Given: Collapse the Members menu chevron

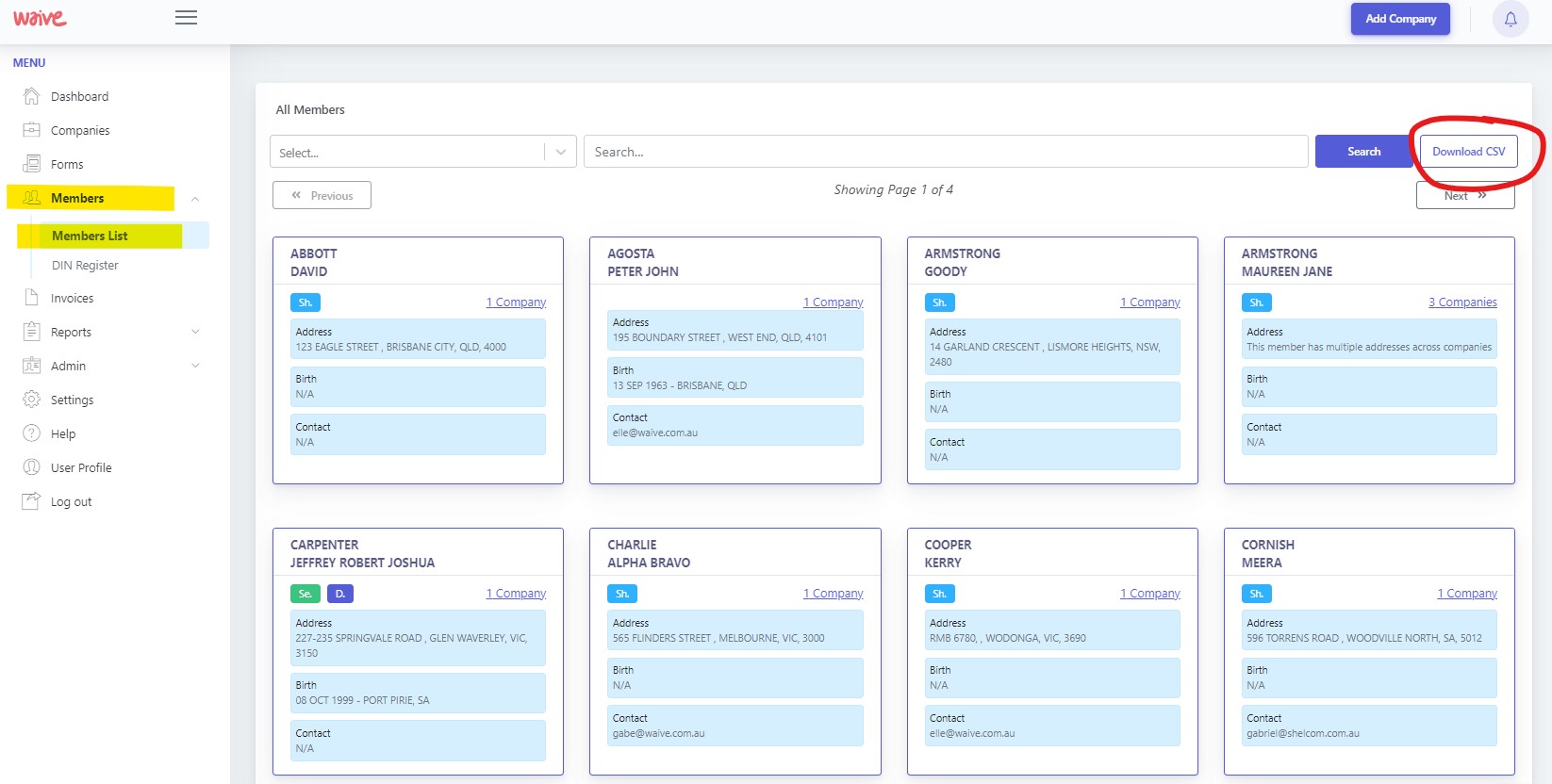Looking at the screenshot, I should [x=195, y=199].
